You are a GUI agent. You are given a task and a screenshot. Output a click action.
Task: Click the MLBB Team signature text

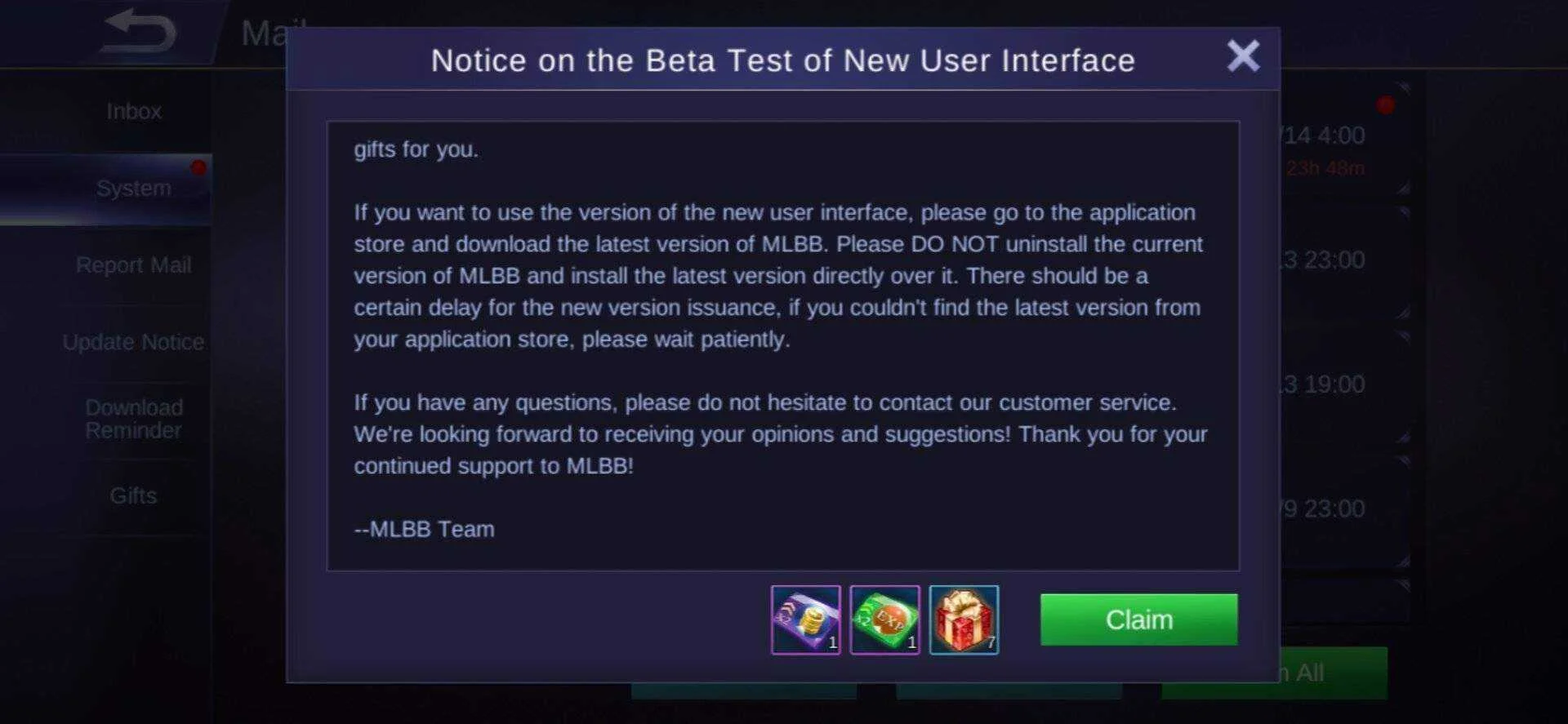(x=424, y=529)
